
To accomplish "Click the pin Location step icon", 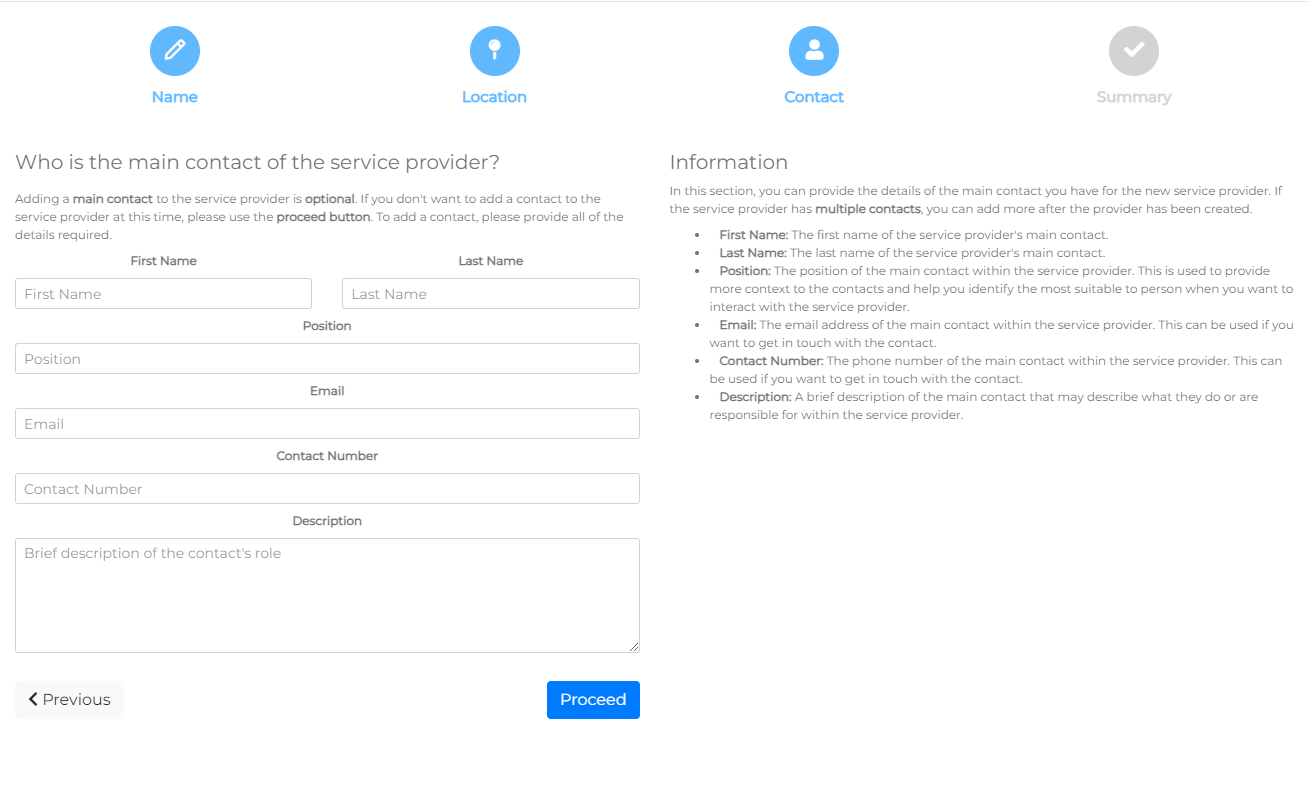I will point(494,51).
